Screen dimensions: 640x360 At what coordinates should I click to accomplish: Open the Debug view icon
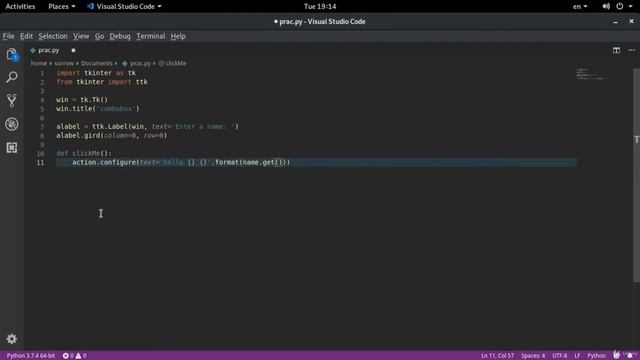coord(12,124)
